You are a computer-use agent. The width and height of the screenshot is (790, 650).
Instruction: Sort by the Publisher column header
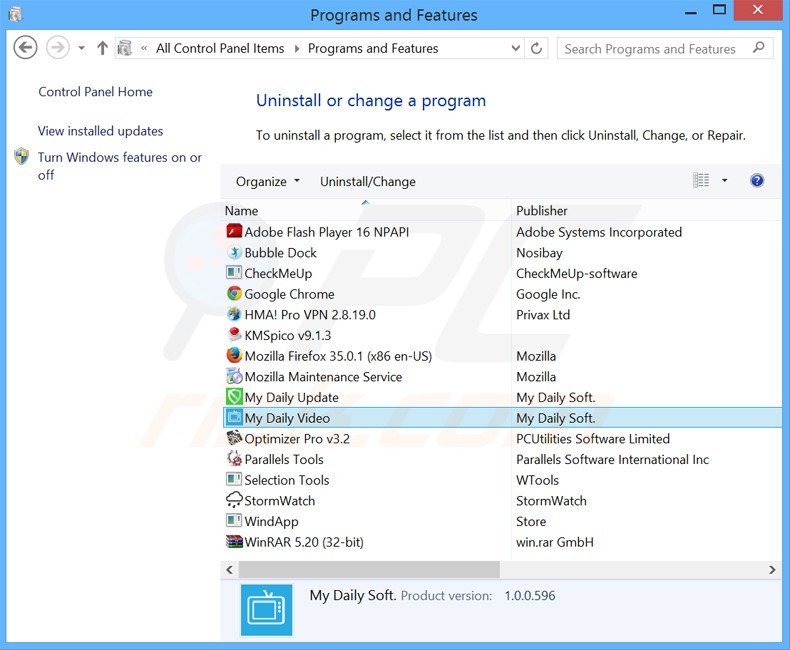(647, 211)
